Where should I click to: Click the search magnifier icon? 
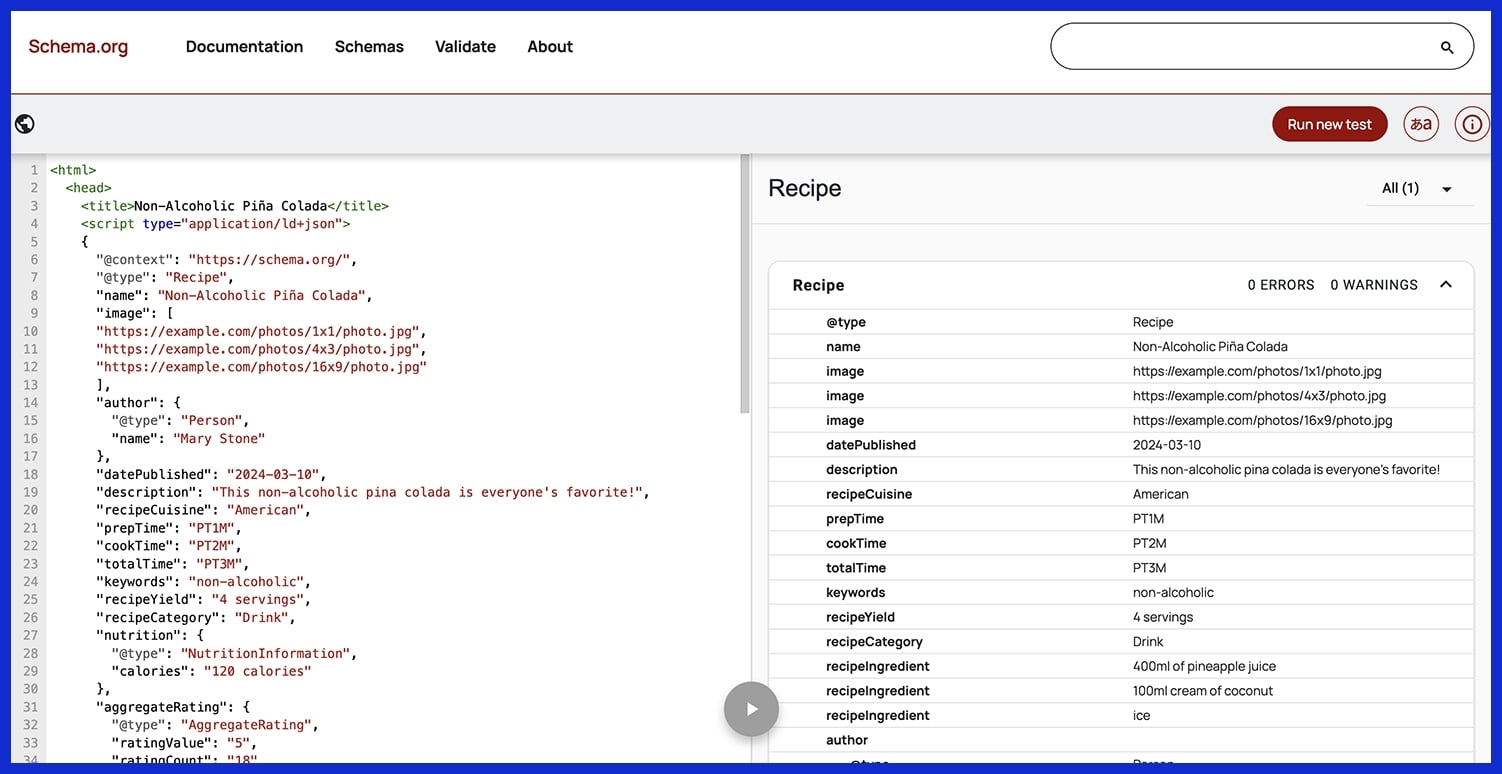pyautogui.click(x=1446, y=47)
